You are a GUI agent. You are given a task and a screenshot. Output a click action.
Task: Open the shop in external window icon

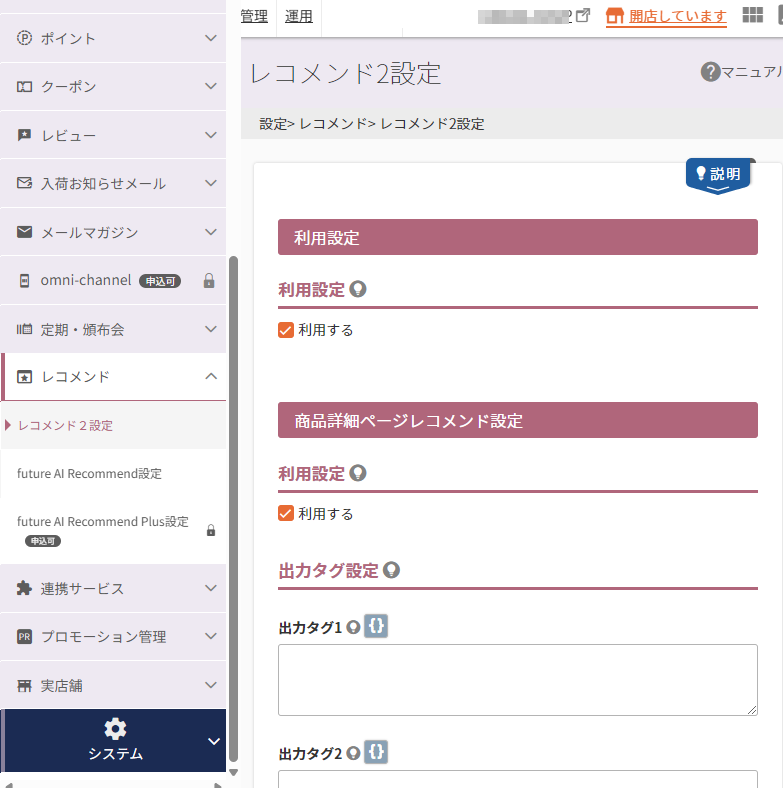(x=583, y=16)
